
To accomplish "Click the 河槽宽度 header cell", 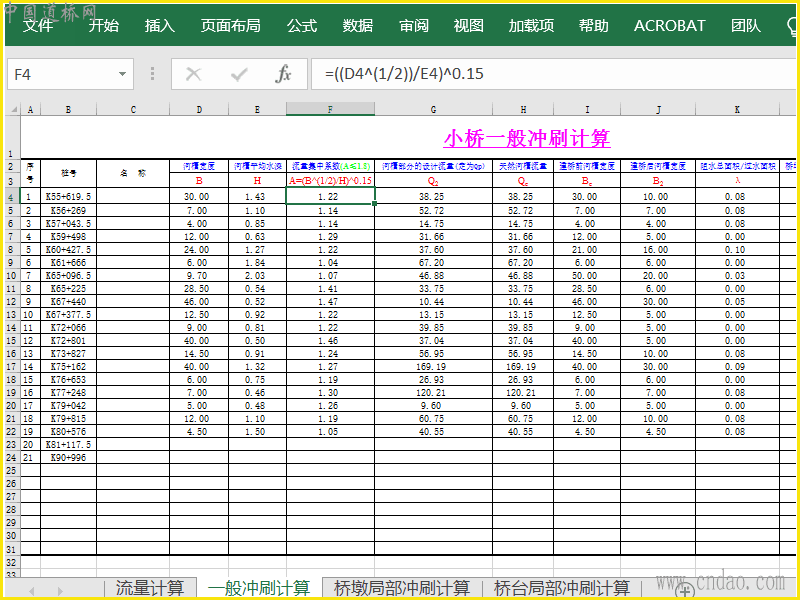I will point(199,166).
